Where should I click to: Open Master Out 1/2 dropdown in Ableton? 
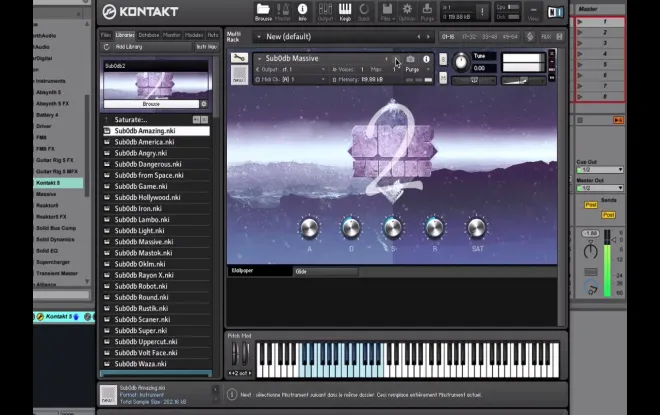[599, 188]
